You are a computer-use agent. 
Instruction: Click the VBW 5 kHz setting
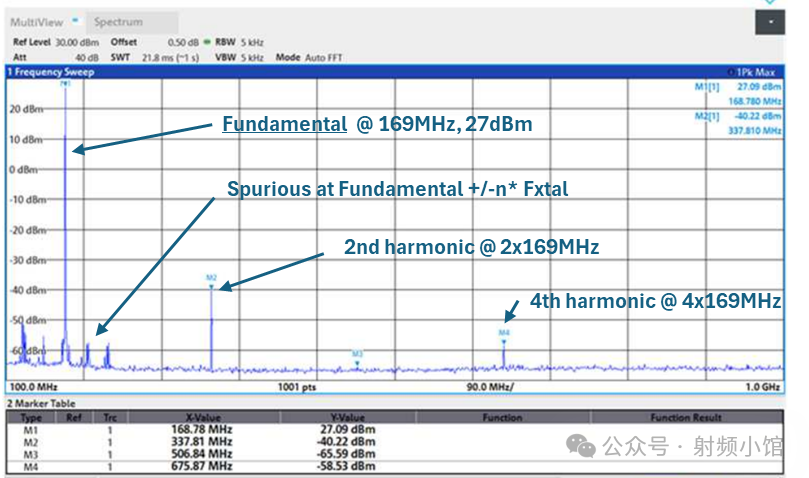tap(239, 58)
